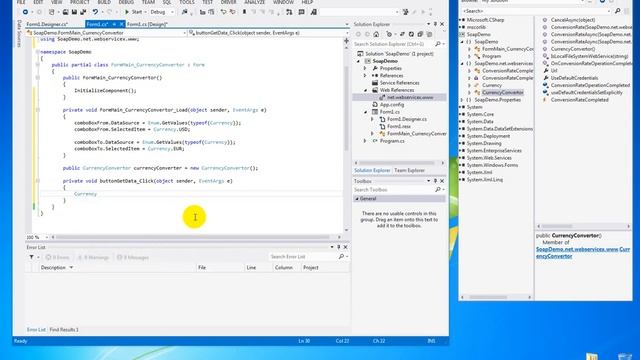This screenshot has width=640, height=360.
Task: Sort Error List by the Project column
Action: pyautogui.click(x=311, y=268)
